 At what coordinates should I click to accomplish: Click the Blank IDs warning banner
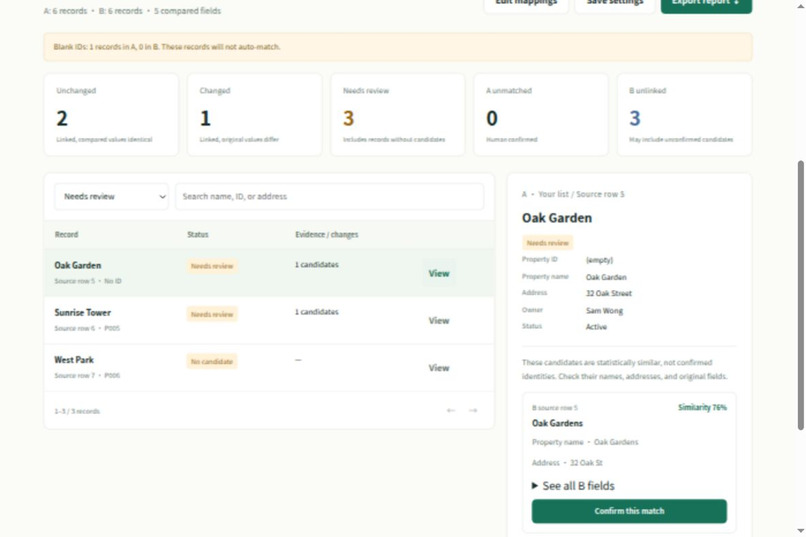coord(398,47)
